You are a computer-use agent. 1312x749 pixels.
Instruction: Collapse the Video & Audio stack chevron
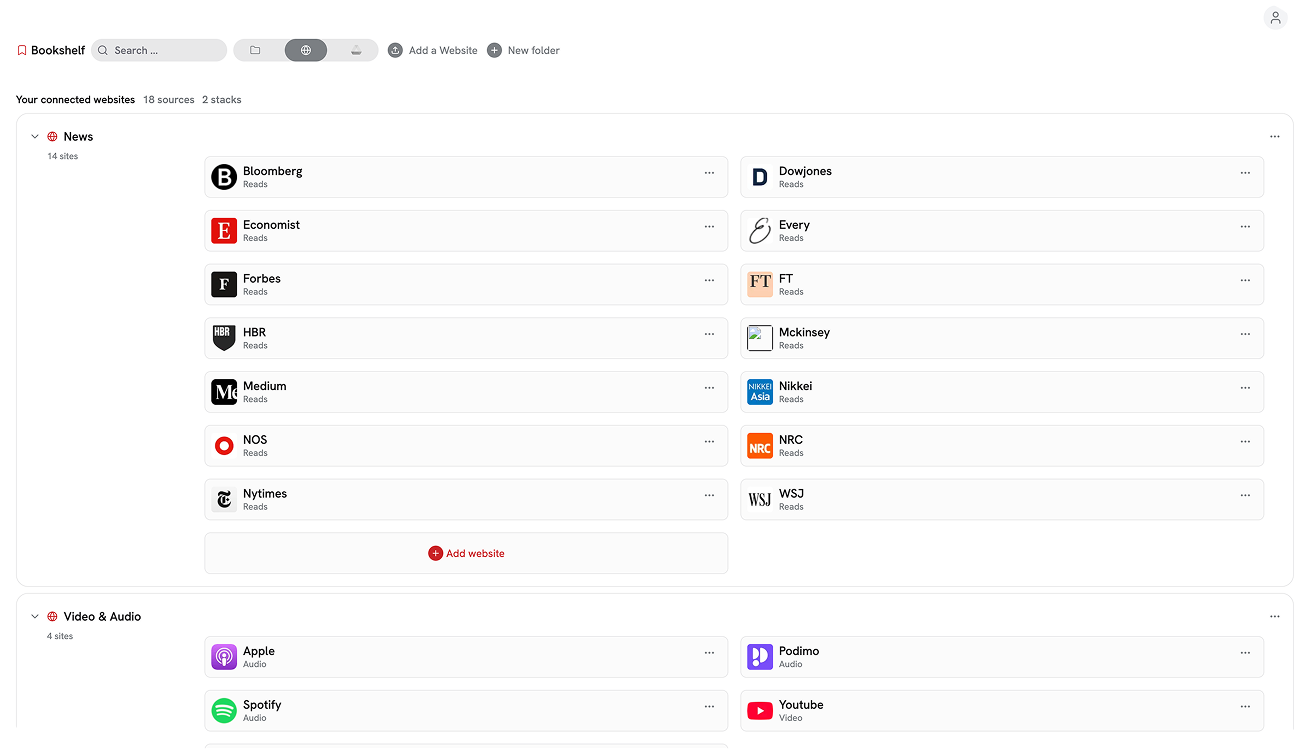35,617
